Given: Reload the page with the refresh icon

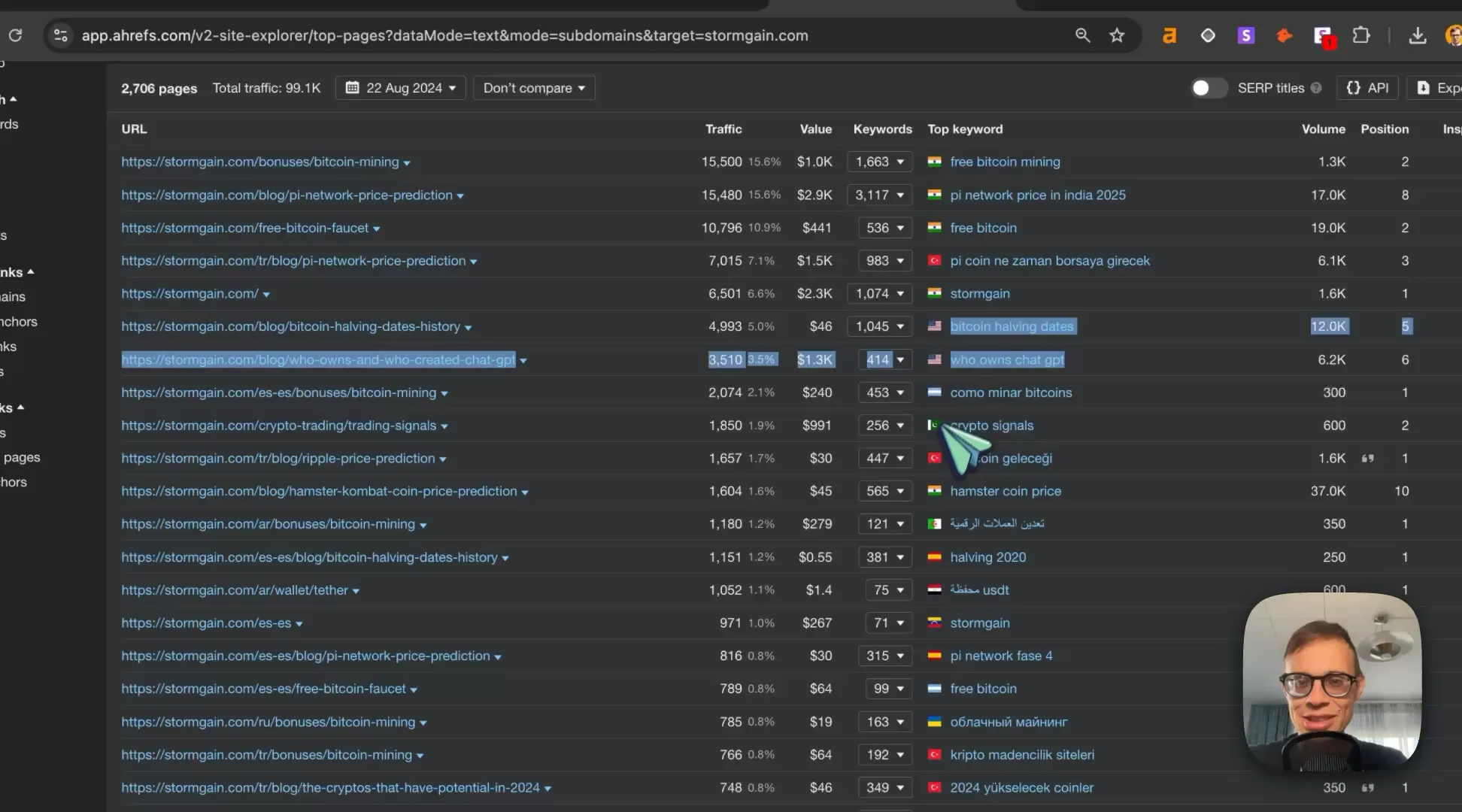Looking at the screenshot, I should point(15,35).
